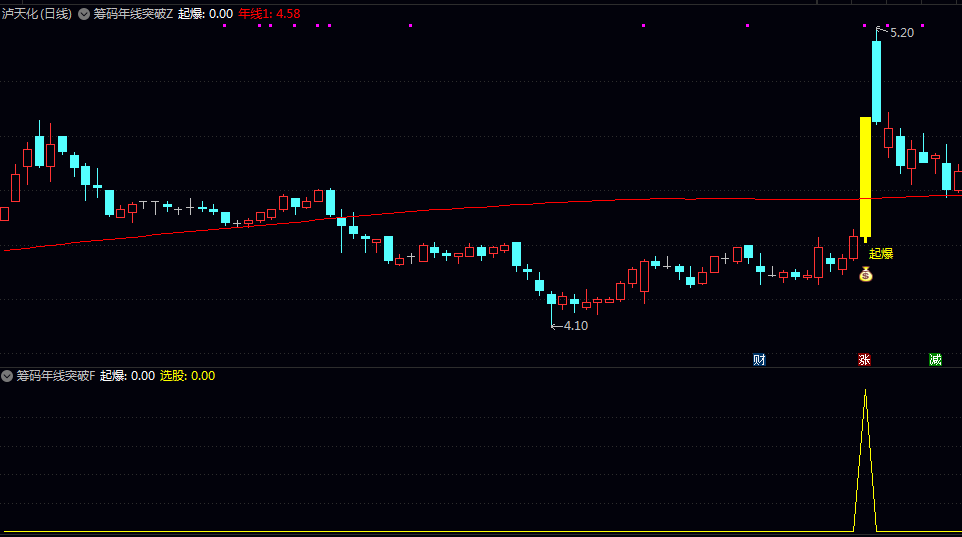Expand the 筹码年线突破Z indicator dropdown

84,14
